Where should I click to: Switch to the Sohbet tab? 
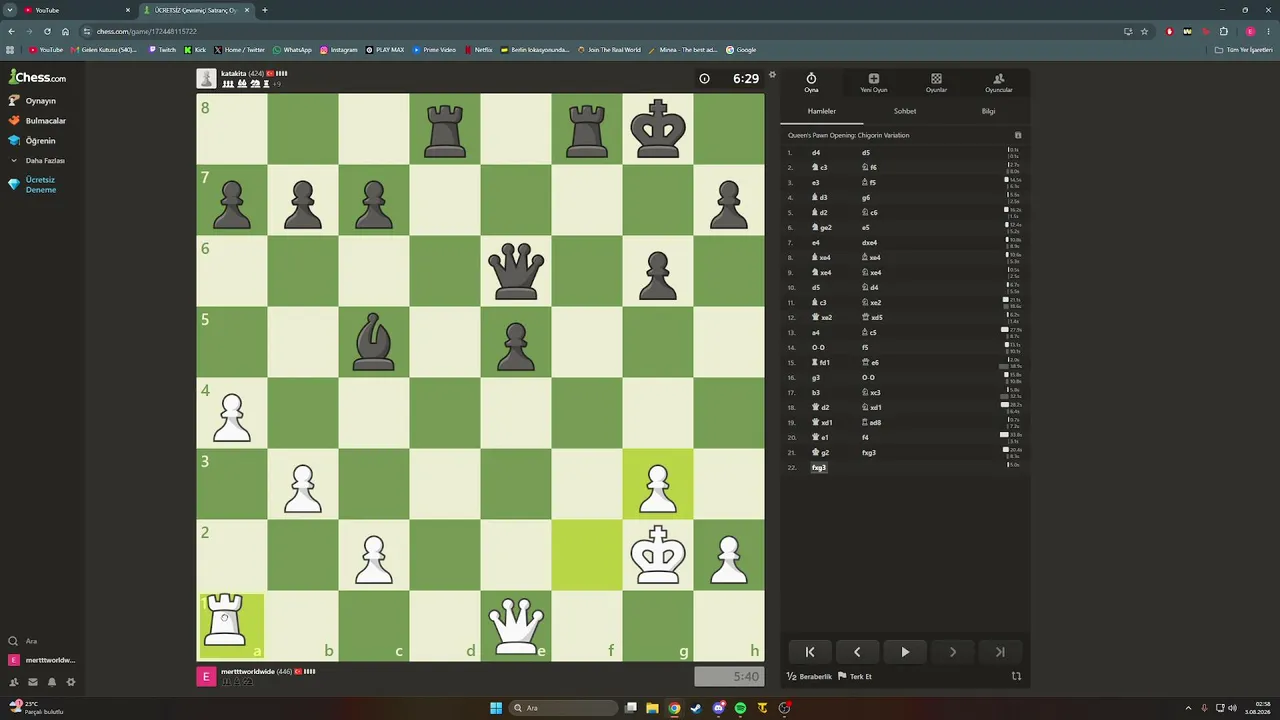pyautogui.click(x=904, y=111)
